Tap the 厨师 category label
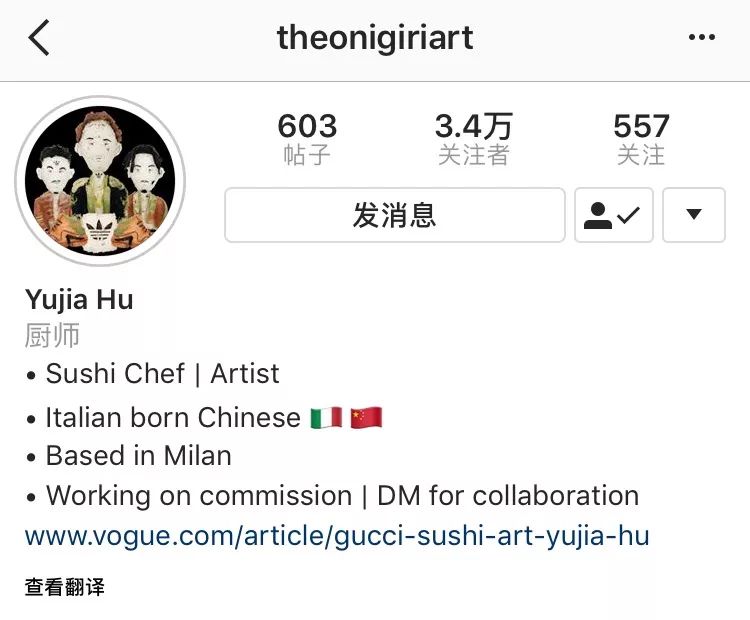Viewport: 750px width, 620px height. coord(52,335)
